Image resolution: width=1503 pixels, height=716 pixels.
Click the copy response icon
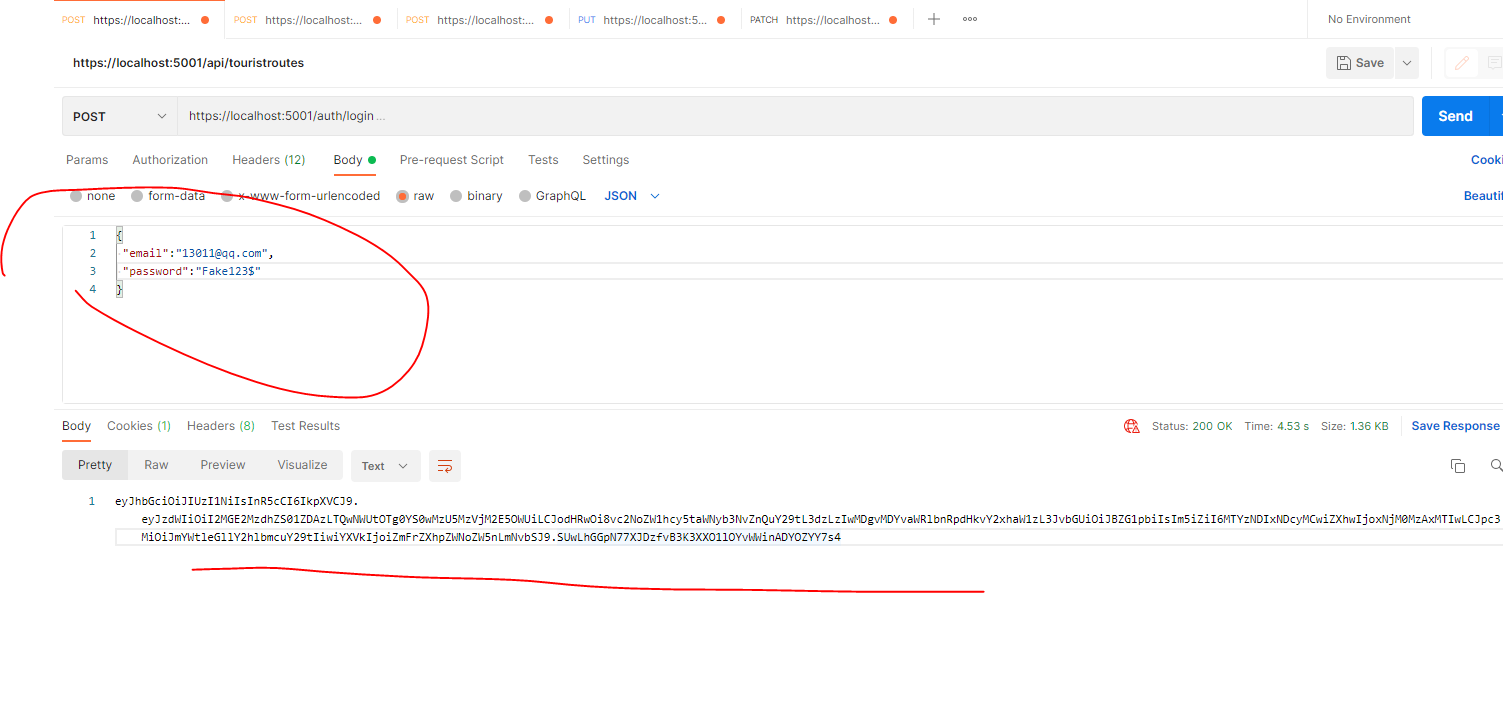pos(1458,465)
